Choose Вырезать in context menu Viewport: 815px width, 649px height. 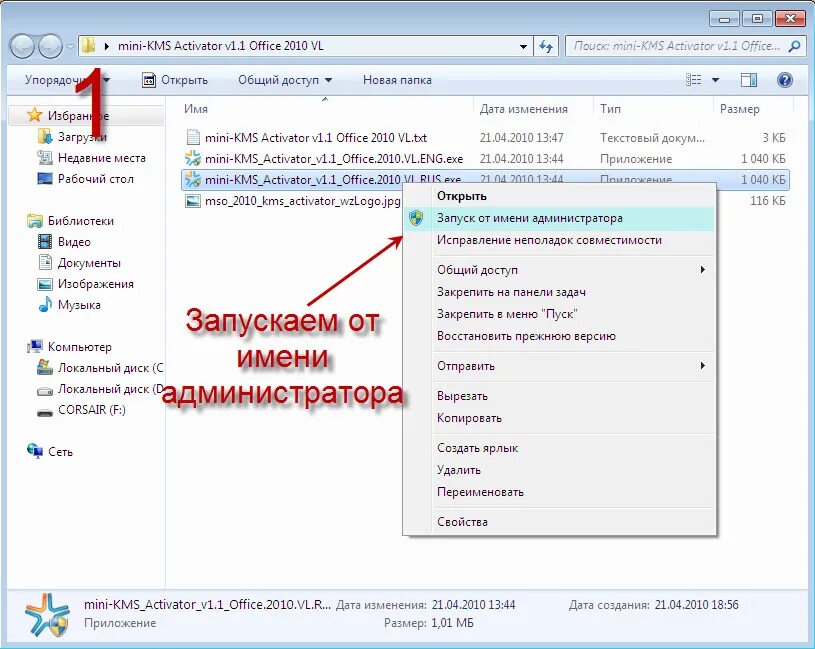(559, 396)
